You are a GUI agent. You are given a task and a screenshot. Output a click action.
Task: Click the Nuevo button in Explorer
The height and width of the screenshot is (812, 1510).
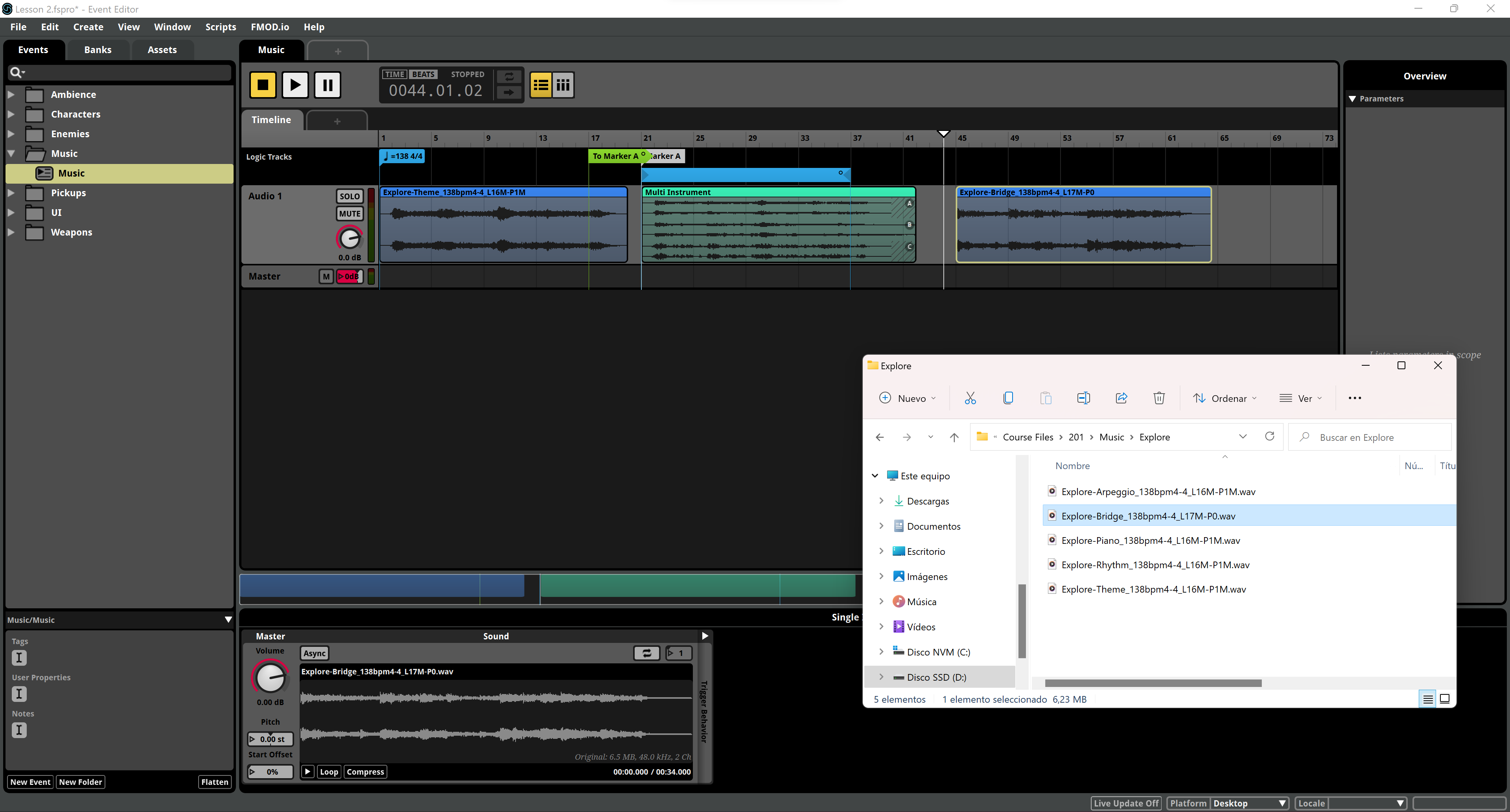[x=908, y=398]
